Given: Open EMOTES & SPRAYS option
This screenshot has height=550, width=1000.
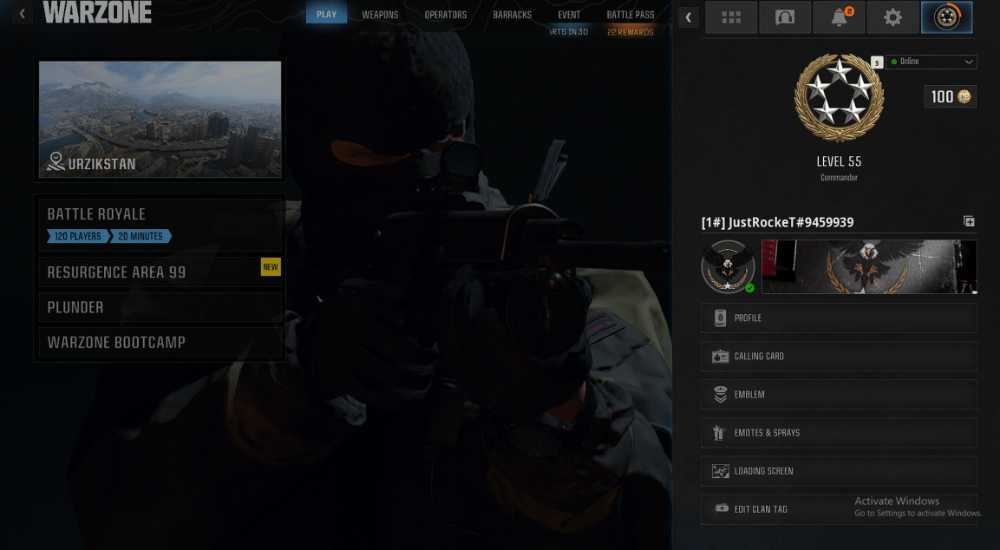Looking at the screenshot, I should 839,433.
